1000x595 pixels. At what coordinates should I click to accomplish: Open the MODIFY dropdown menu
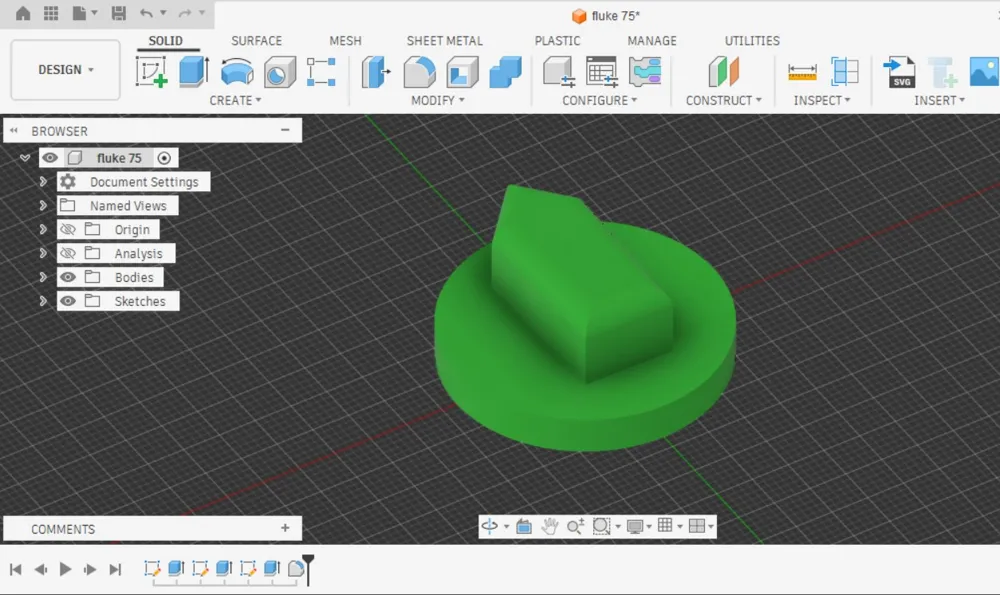pos(438,100)
